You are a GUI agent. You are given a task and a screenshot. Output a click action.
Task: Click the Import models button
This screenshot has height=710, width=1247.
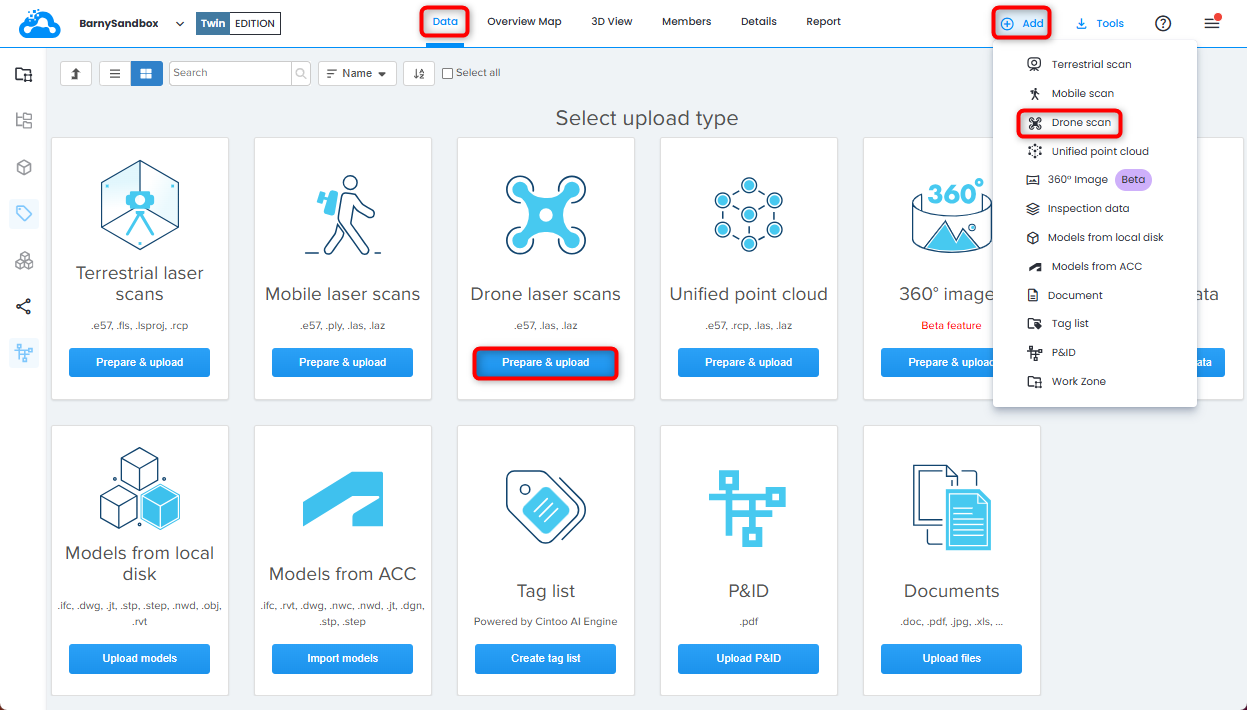343,659
